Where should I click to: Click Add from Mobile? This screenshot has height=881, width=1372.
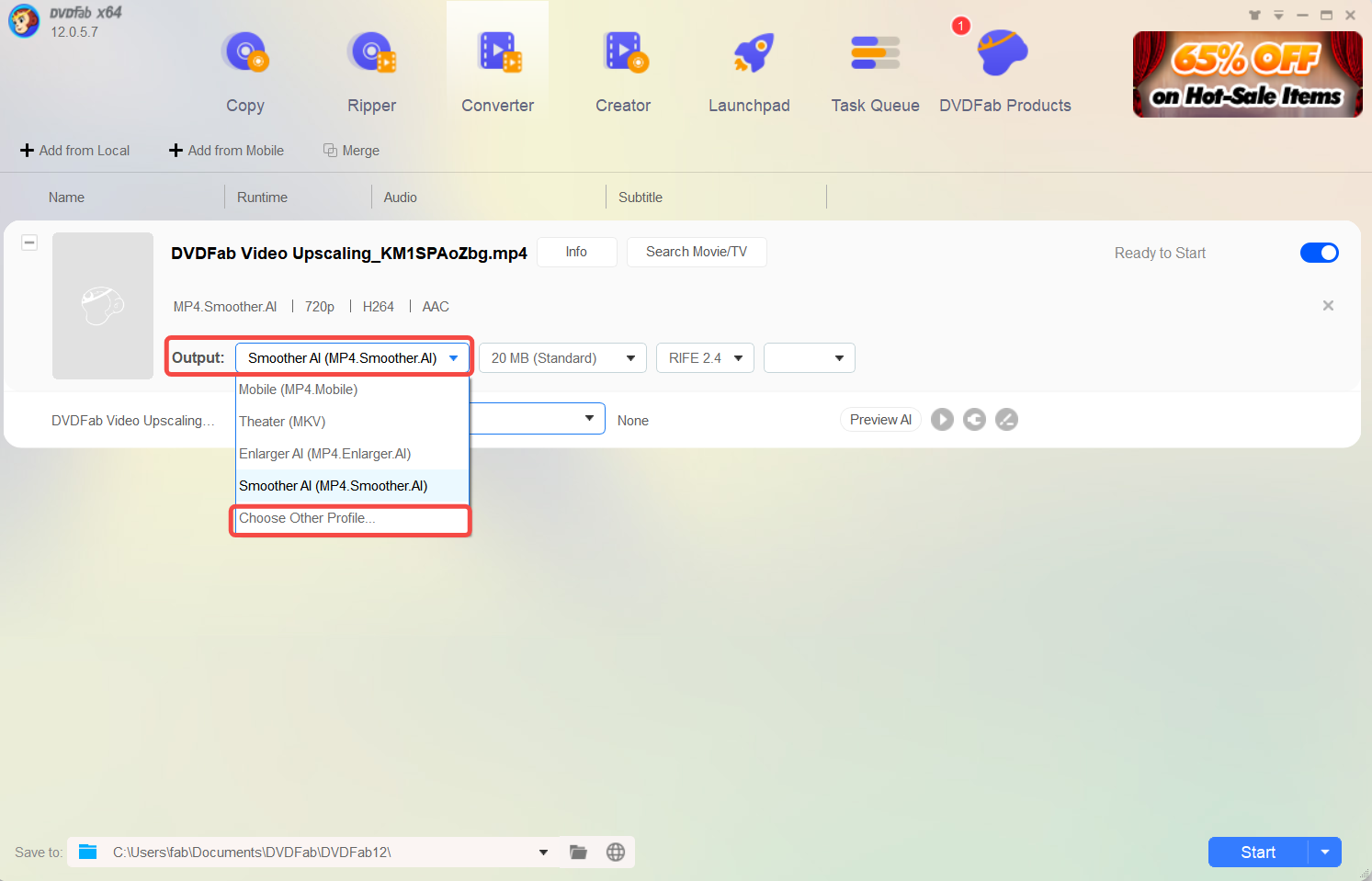pyautogui.click(x=227, y=151)
